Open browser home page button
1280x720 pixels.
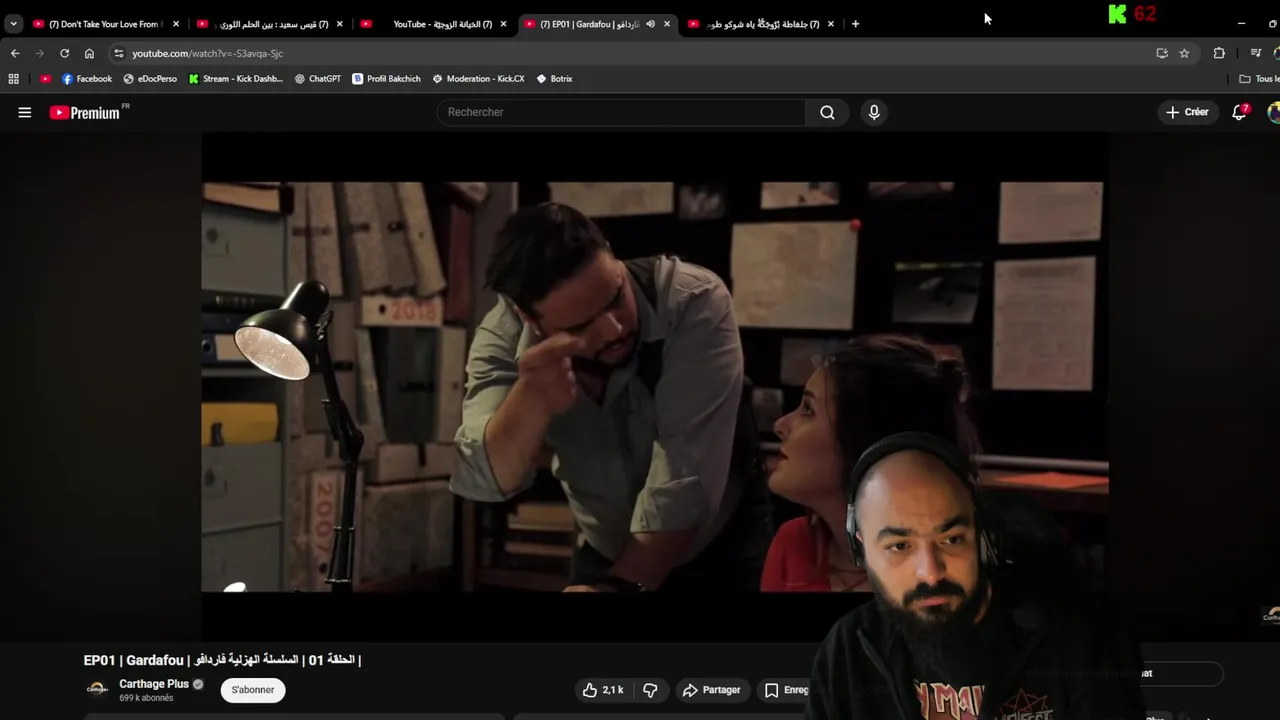(89, 53)
